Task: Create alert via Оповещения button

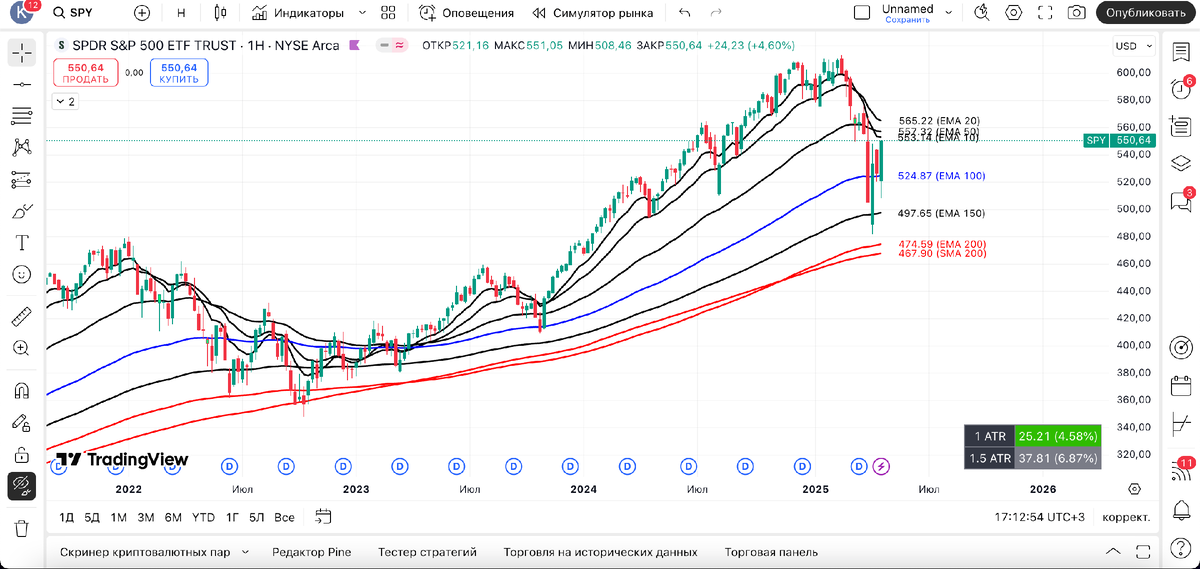Action: coord(467,13)
